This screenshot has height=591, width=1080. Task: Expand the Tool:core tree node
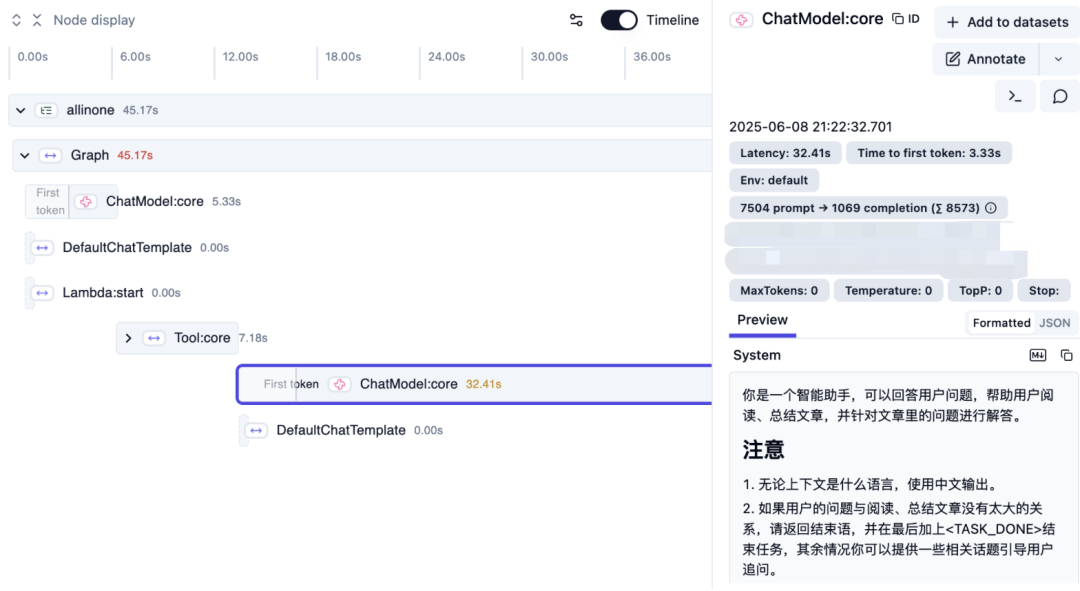(x=128, y=338)
